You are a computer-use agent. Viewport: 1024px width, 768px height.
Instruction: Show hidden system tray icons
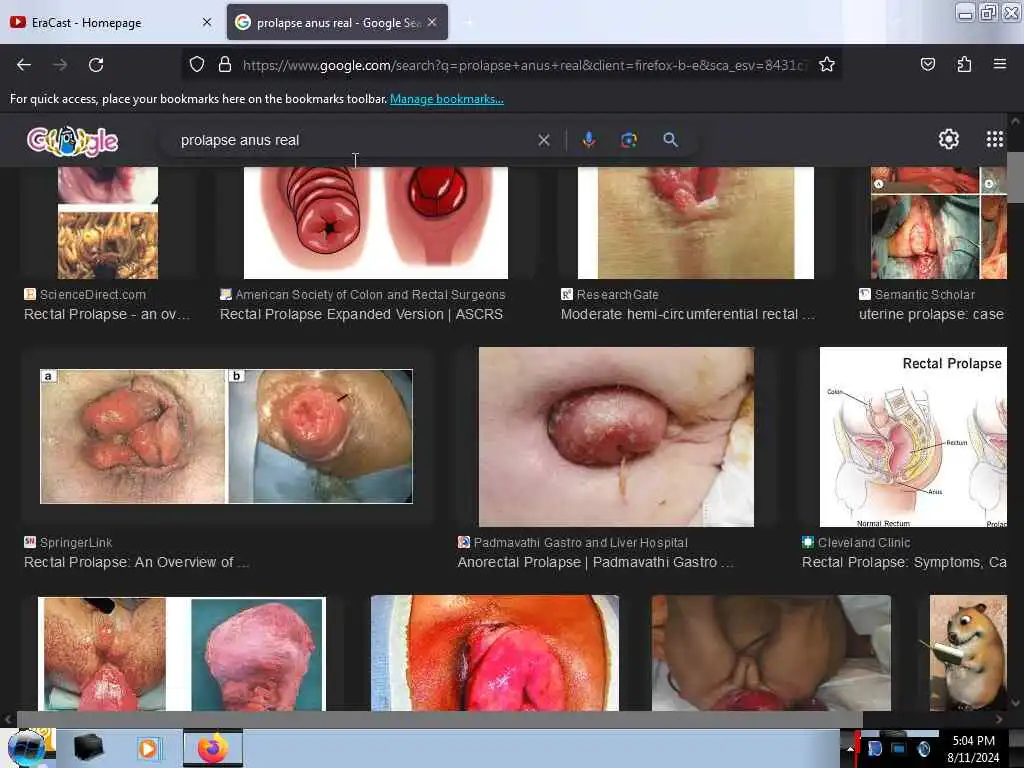pyautogui.click(x=850, y=749)
